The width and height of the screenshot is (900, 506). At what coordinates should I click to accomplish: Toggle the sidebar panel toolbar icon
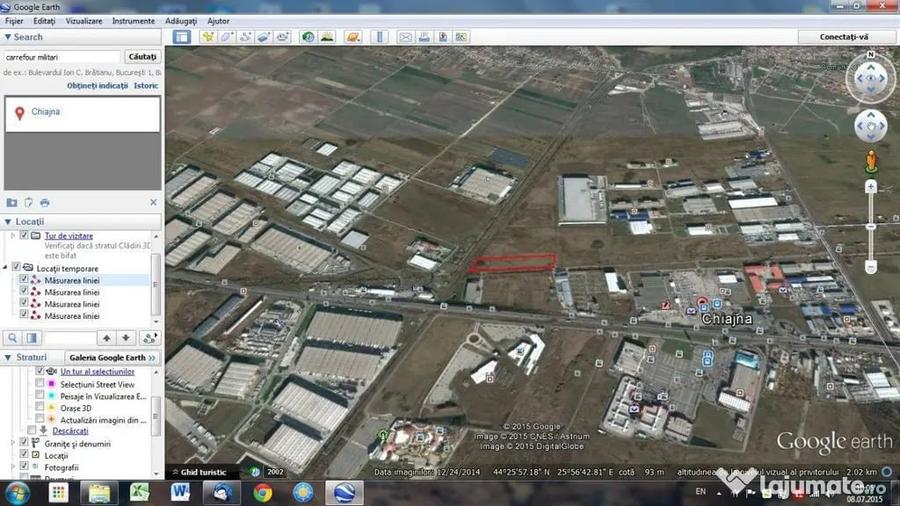pos(181,37)
